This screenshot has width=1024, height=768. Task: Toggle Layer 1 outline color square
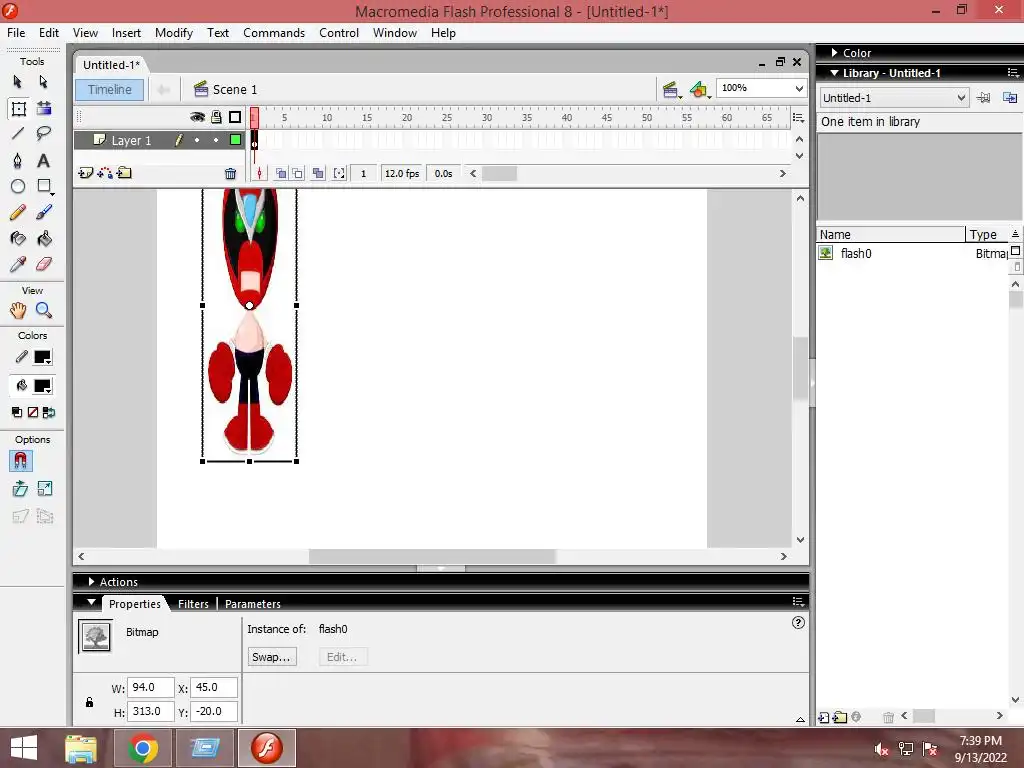(235, 140)
